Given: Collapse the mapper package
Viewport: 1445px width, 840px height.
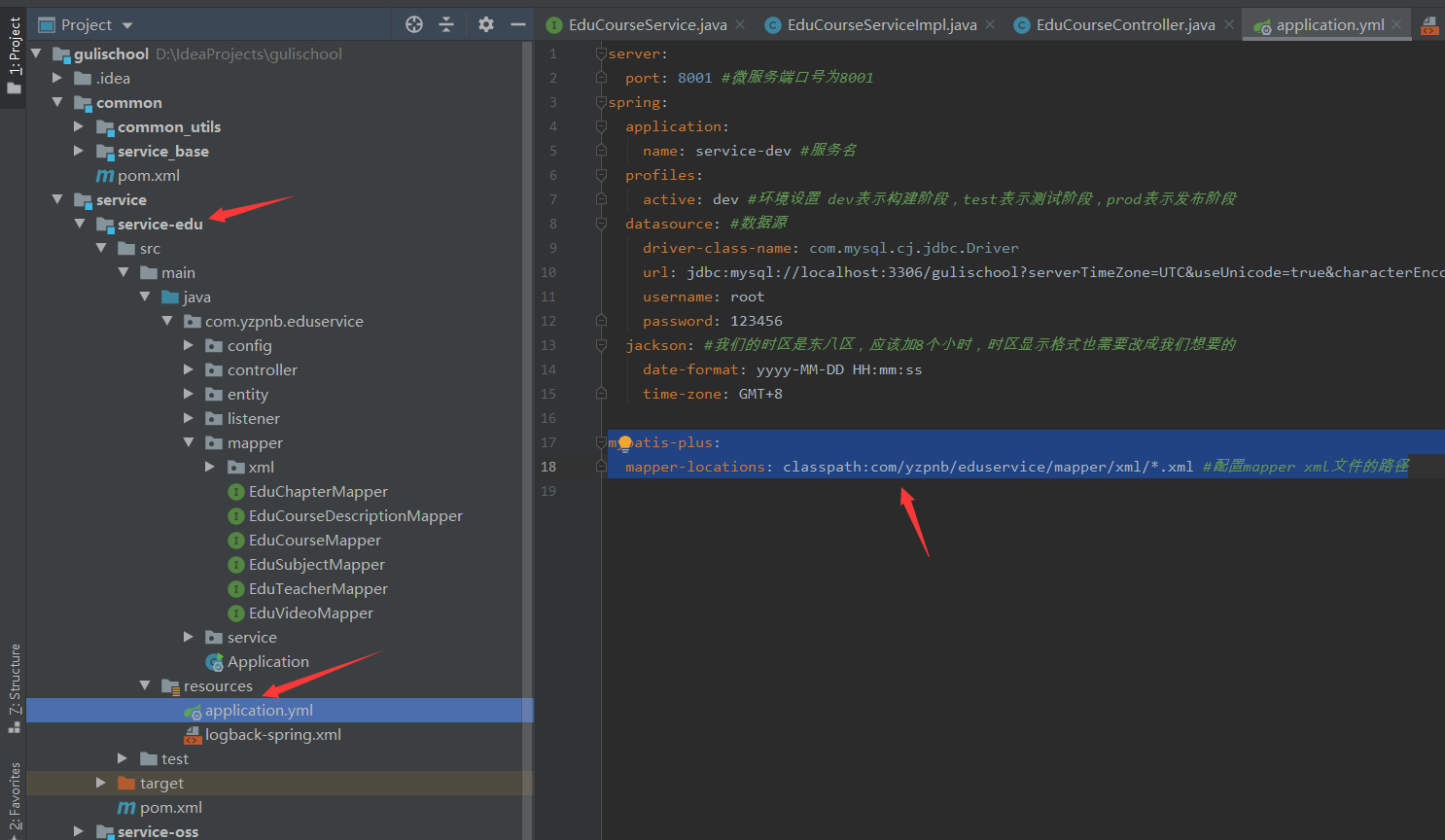Looking at the screenshot, I should point(189,442).
